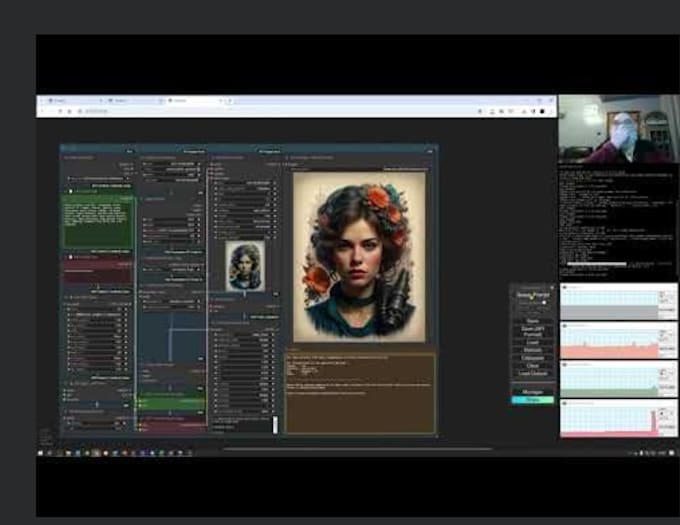The height and width of the screenshot is (525, 680).
Task: Open the Windows Start button
Action: coord(41,453)
